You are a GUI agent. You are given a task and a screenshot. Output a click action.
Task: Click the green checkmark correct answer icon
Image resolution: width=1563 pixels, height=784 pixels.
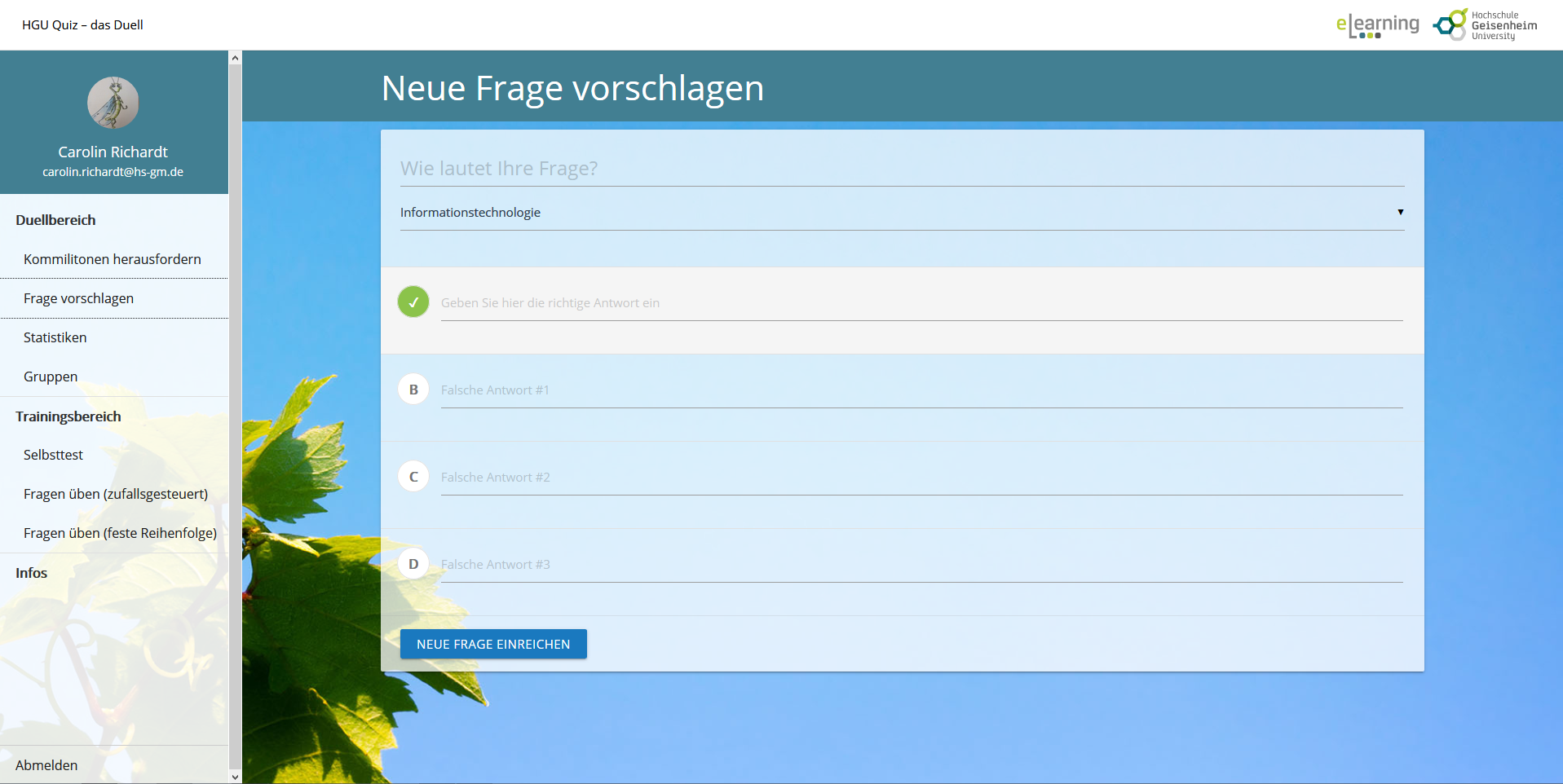413,302
